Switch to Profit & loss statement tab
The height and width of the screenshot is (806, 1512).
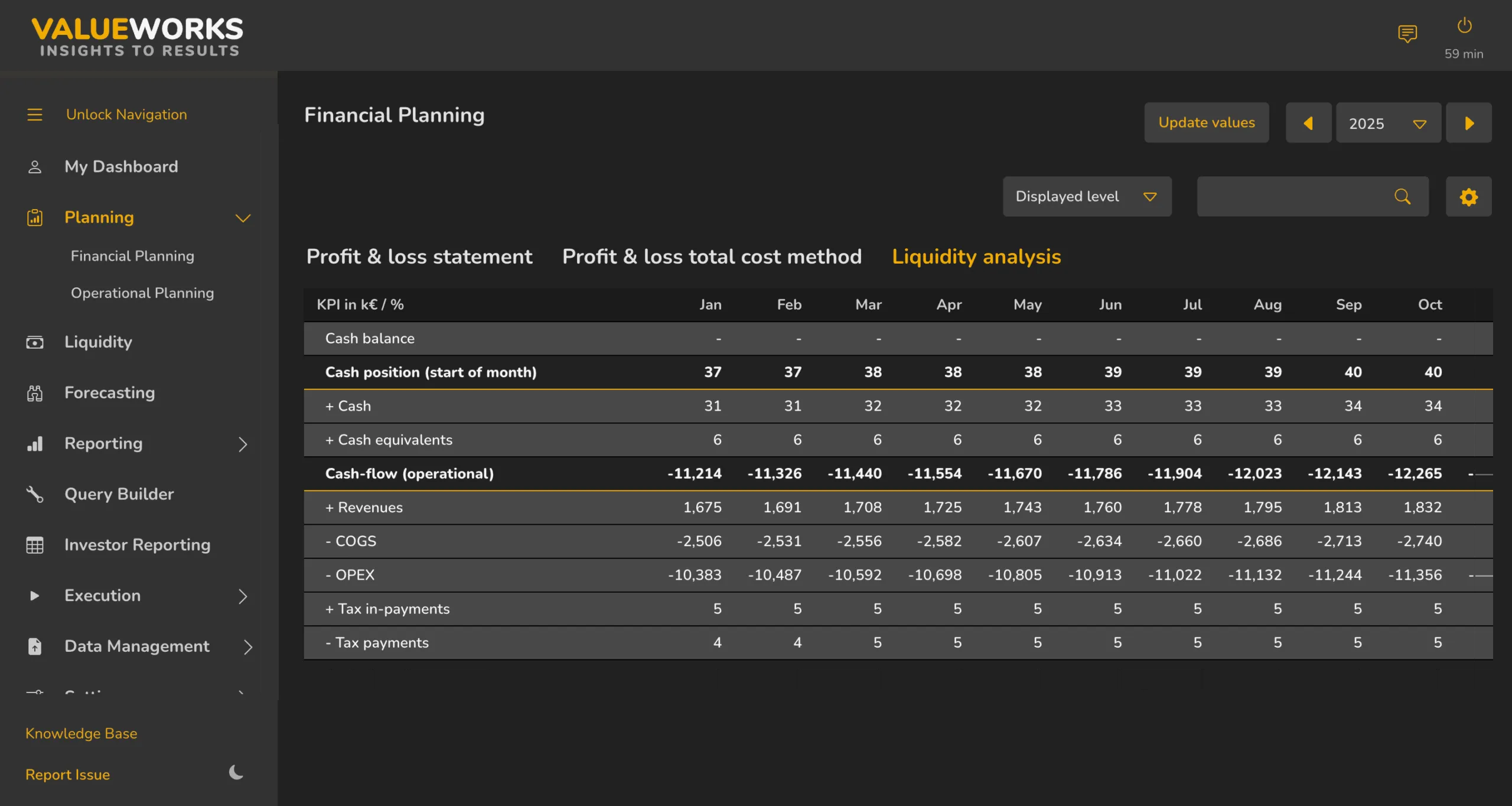pos(419,256)
